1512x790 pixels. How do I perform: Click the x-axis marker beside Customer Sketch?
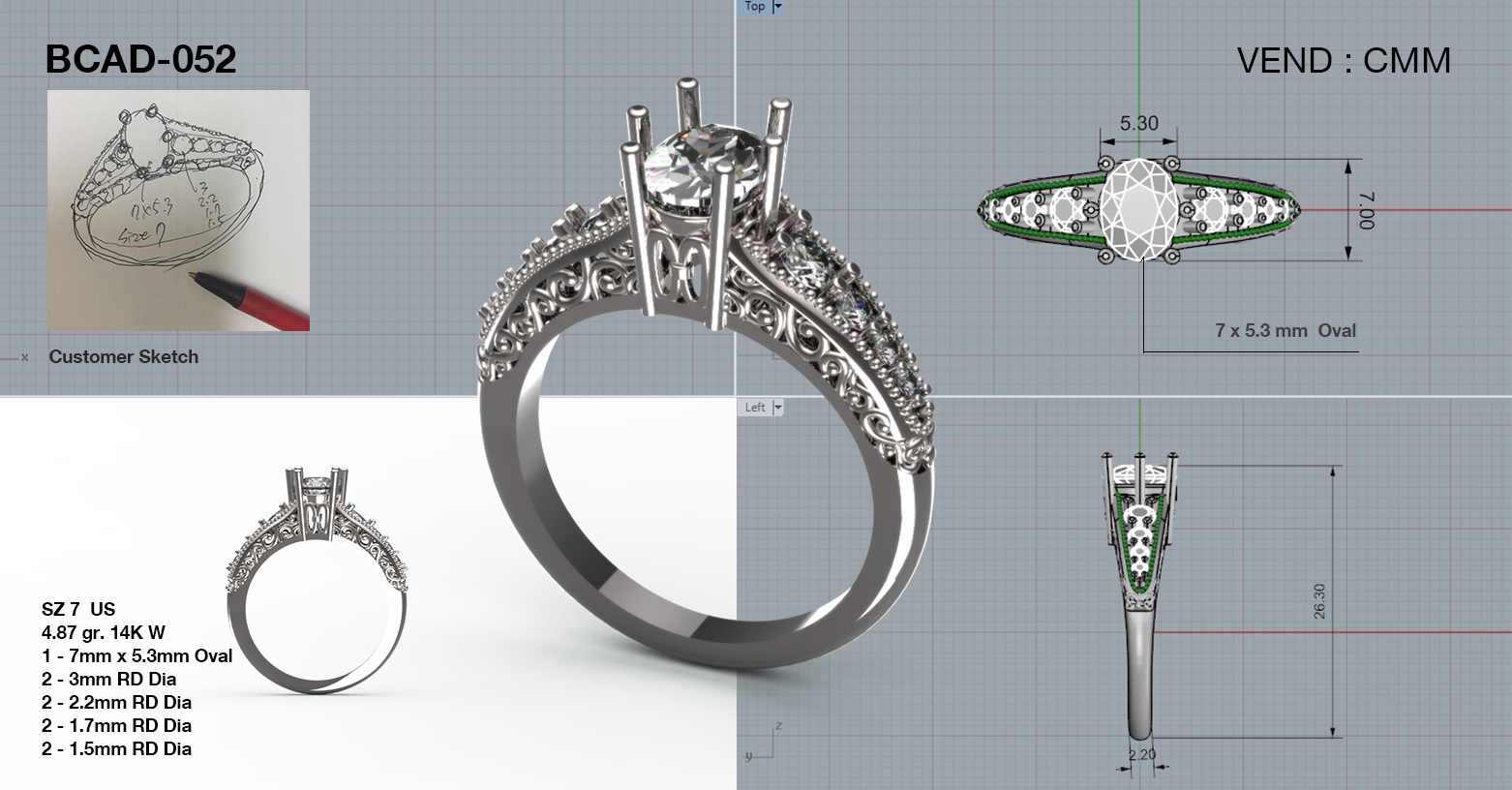(24, 357)
